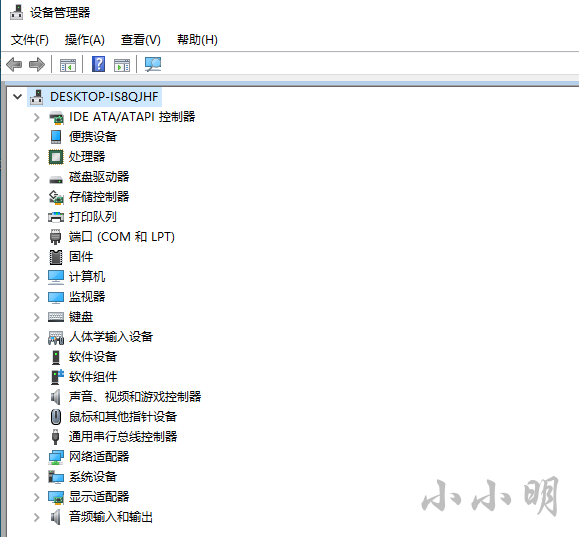Select the 通用串行总线控制器 item
This screenshot has width=579, height=537.
(x=123, y=437)
